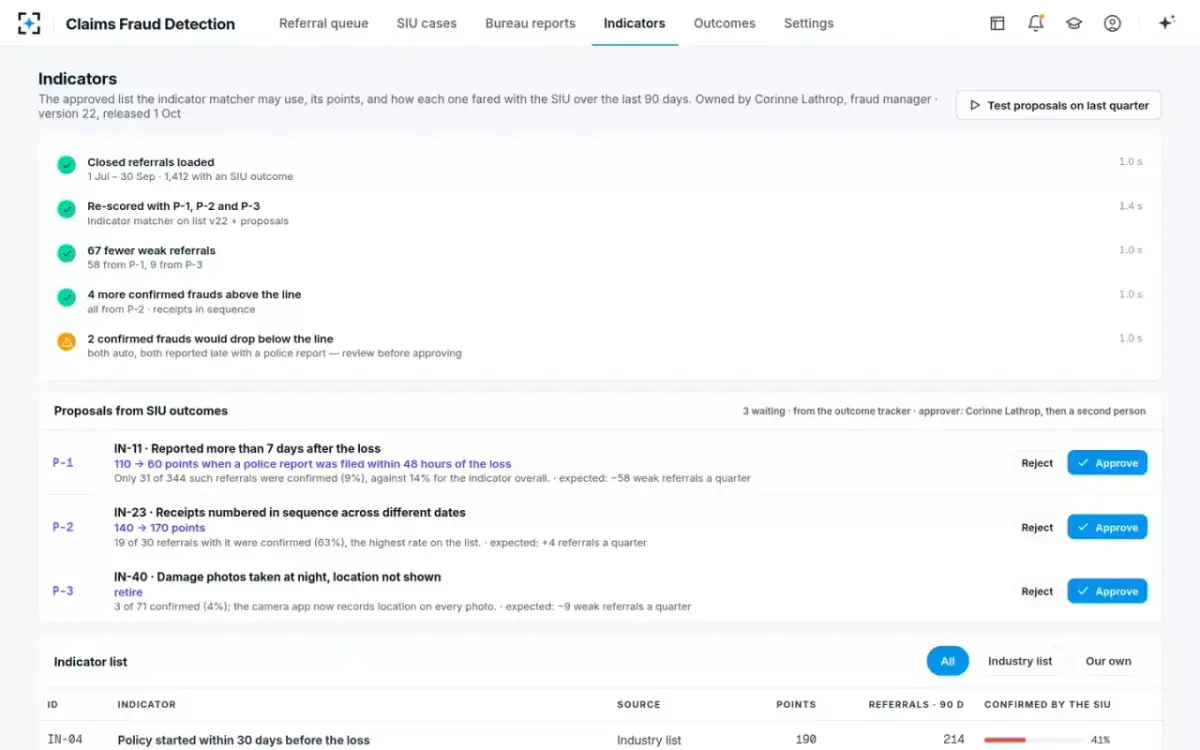Sort by the POINTS column header
This screenshot has height=750, width=1200.
tap(796, 705)
